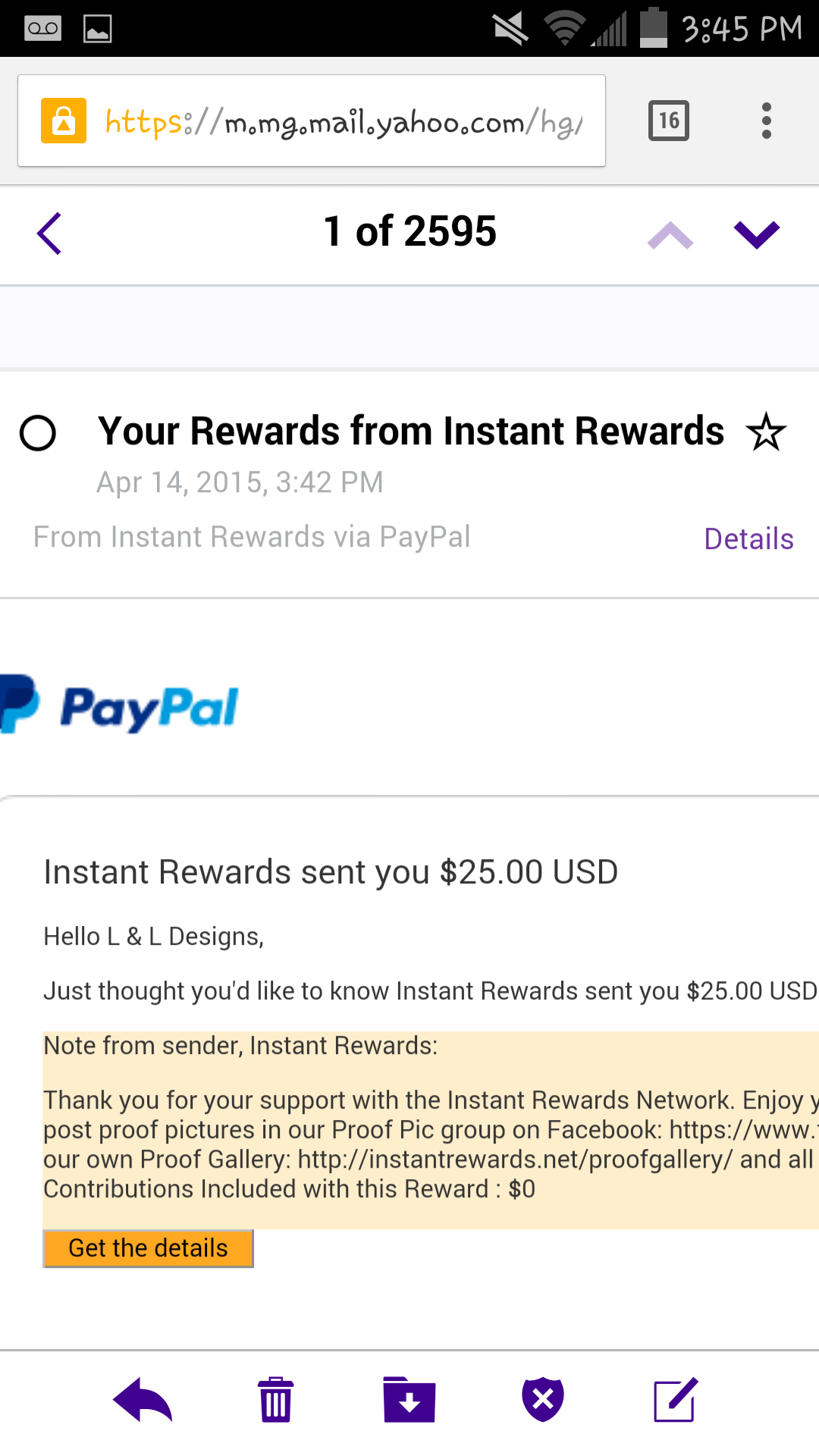Star the Instant Rewards email
This screenshot has width=819, height=1456.
[766, 432]
